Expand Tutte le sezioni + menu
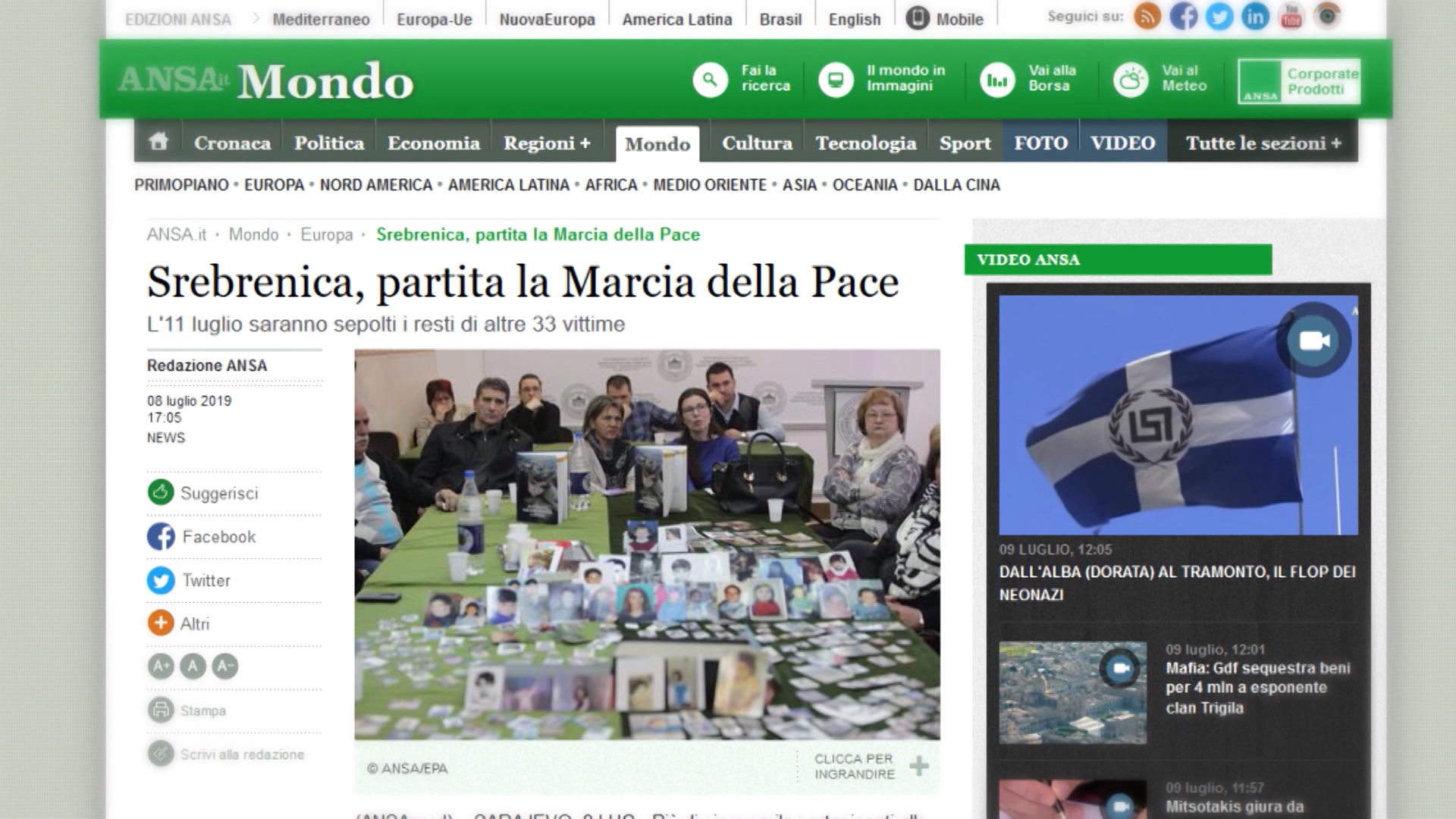This screenshot has width=1456, height=819. [x=1263, y=143]
